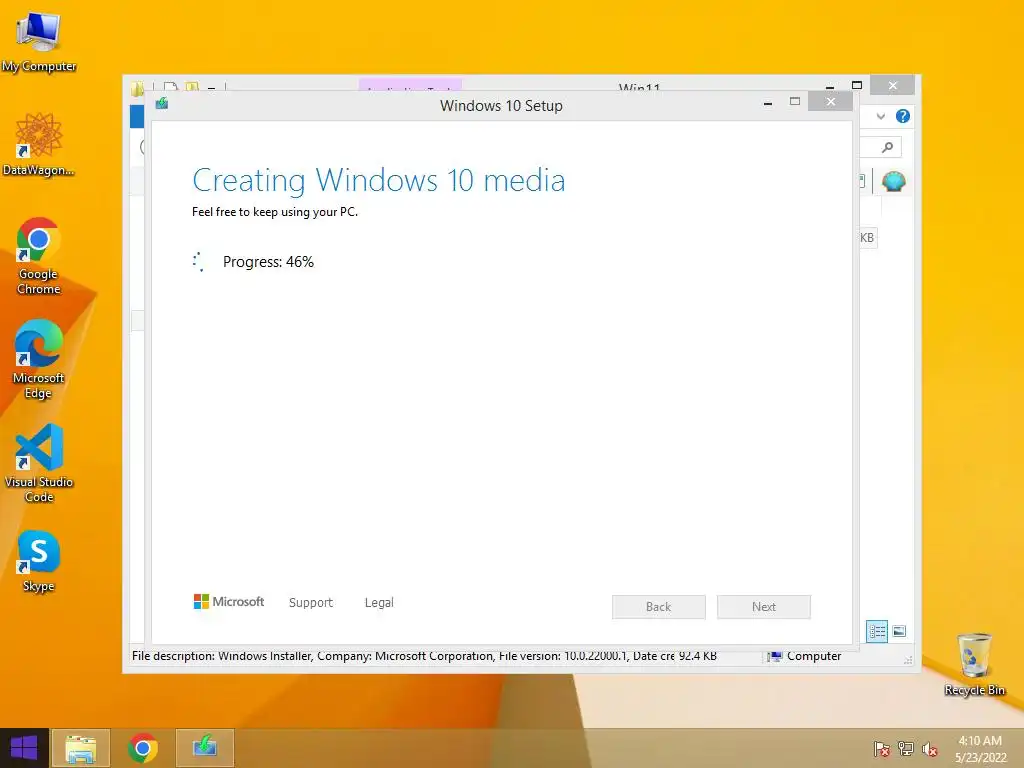
Task: Click the Explorer search magnifier icon
Action: click(887, 148)
